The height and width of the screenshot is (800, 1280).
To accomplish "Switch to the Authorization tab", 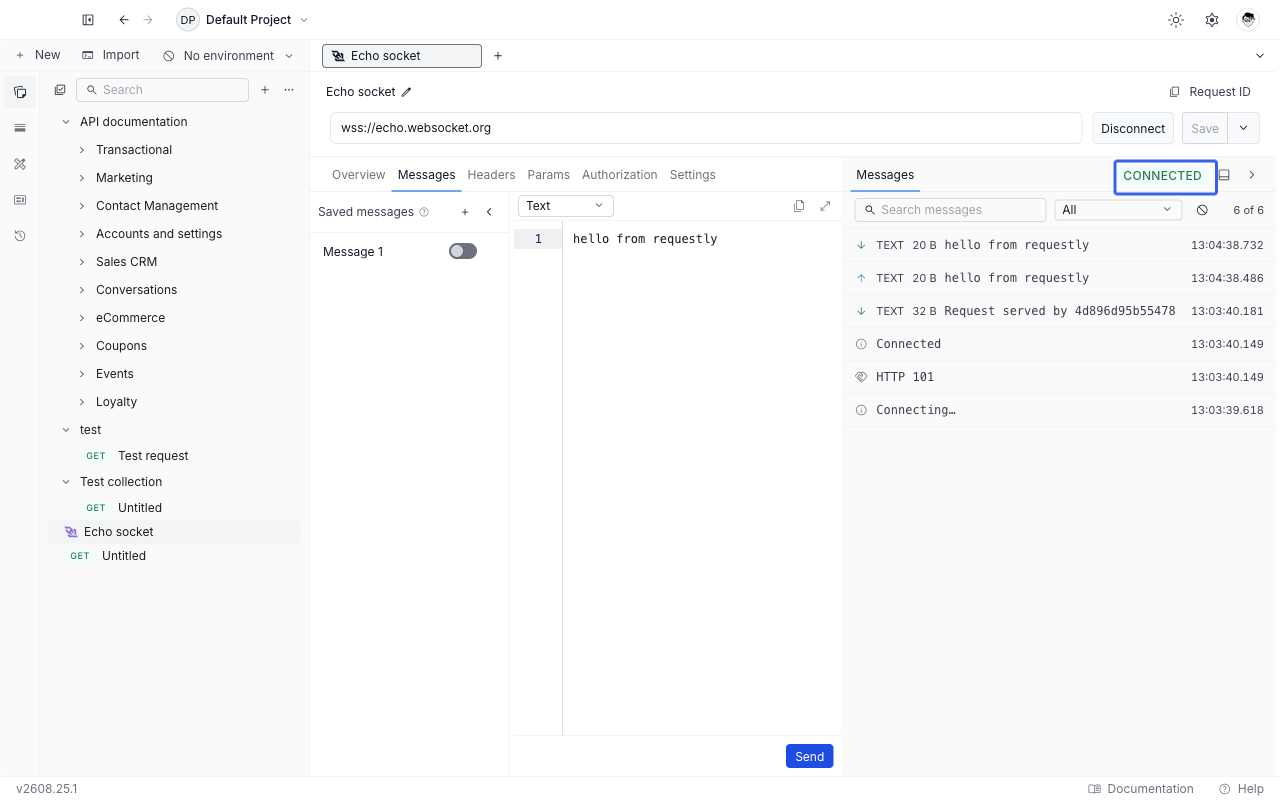I will (x=620, y=175).
